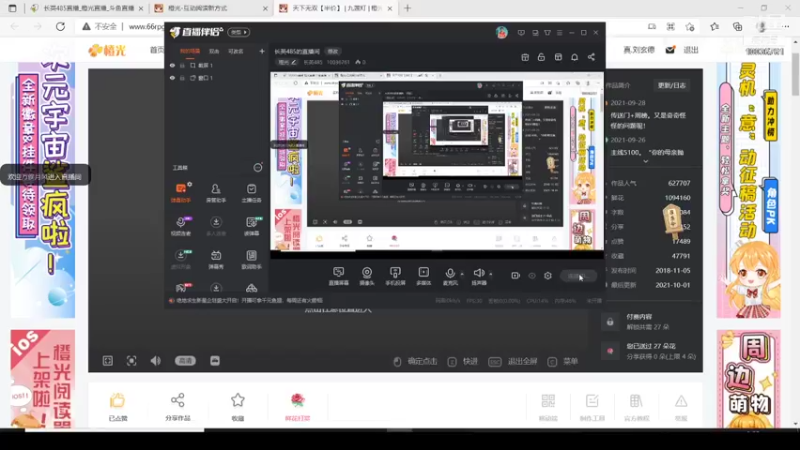Open the 制作工具 icon
Viewport: 800px width, 450px height.
592,401
